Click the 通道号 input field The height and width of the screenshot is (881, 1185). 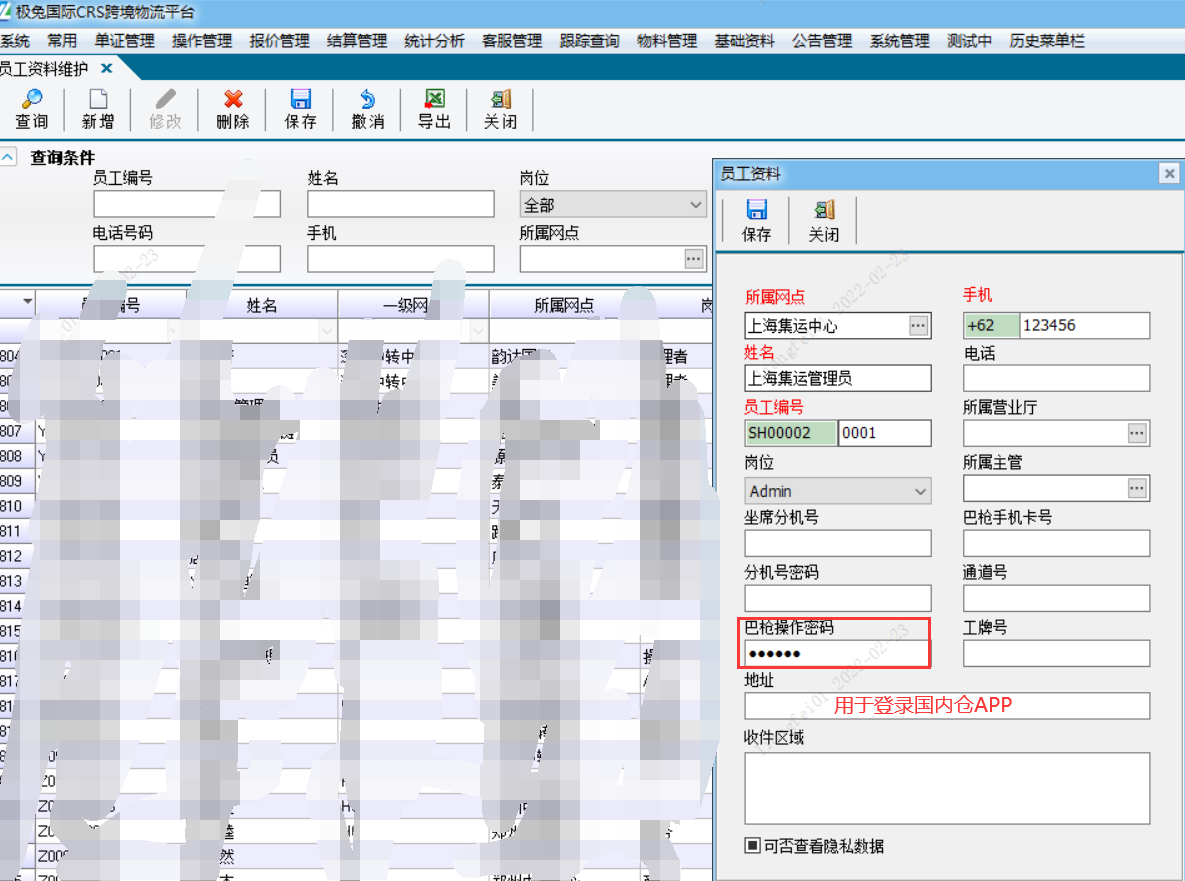1056,598
